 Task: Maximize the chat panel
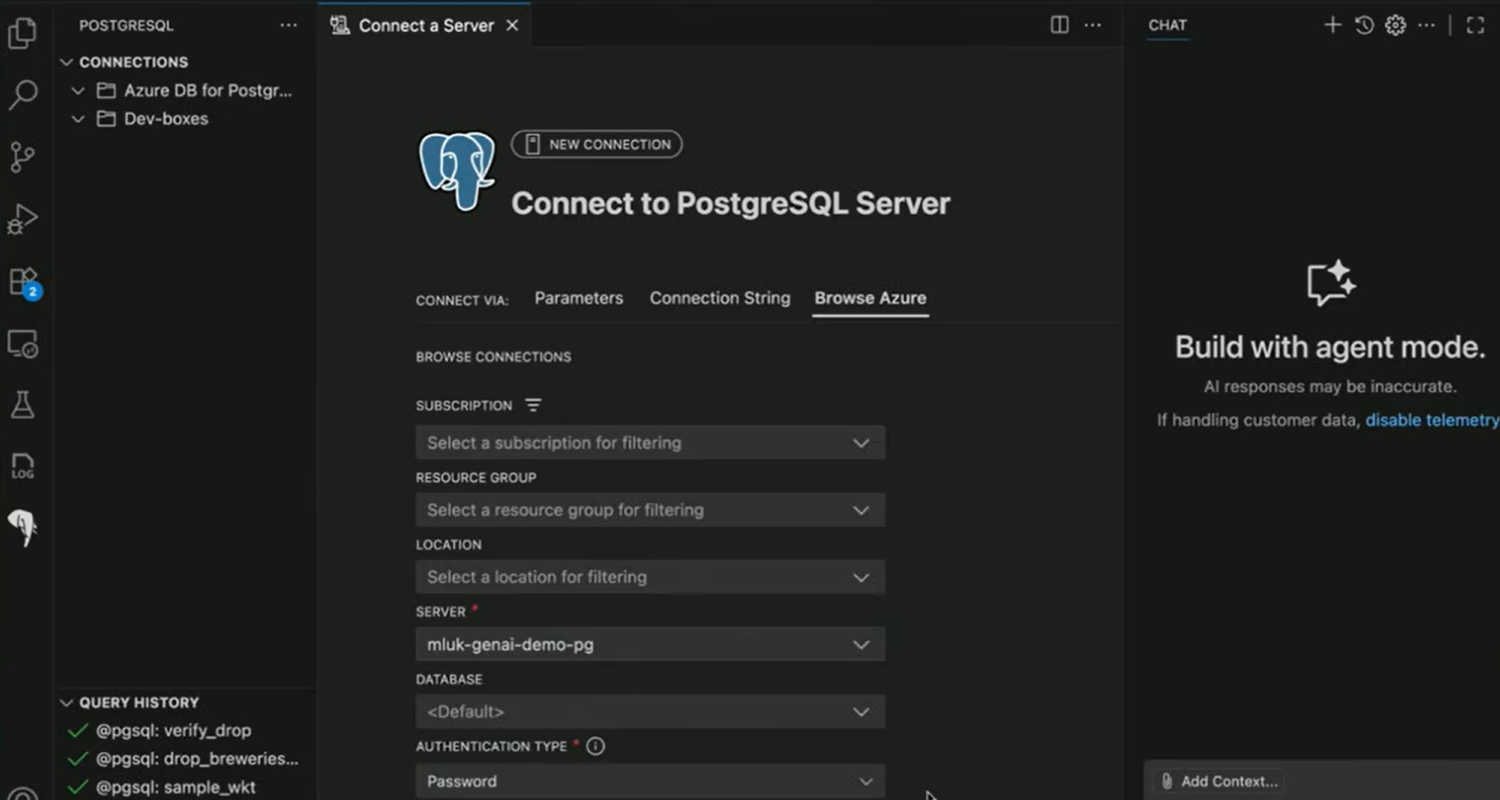coord(1475,25)
